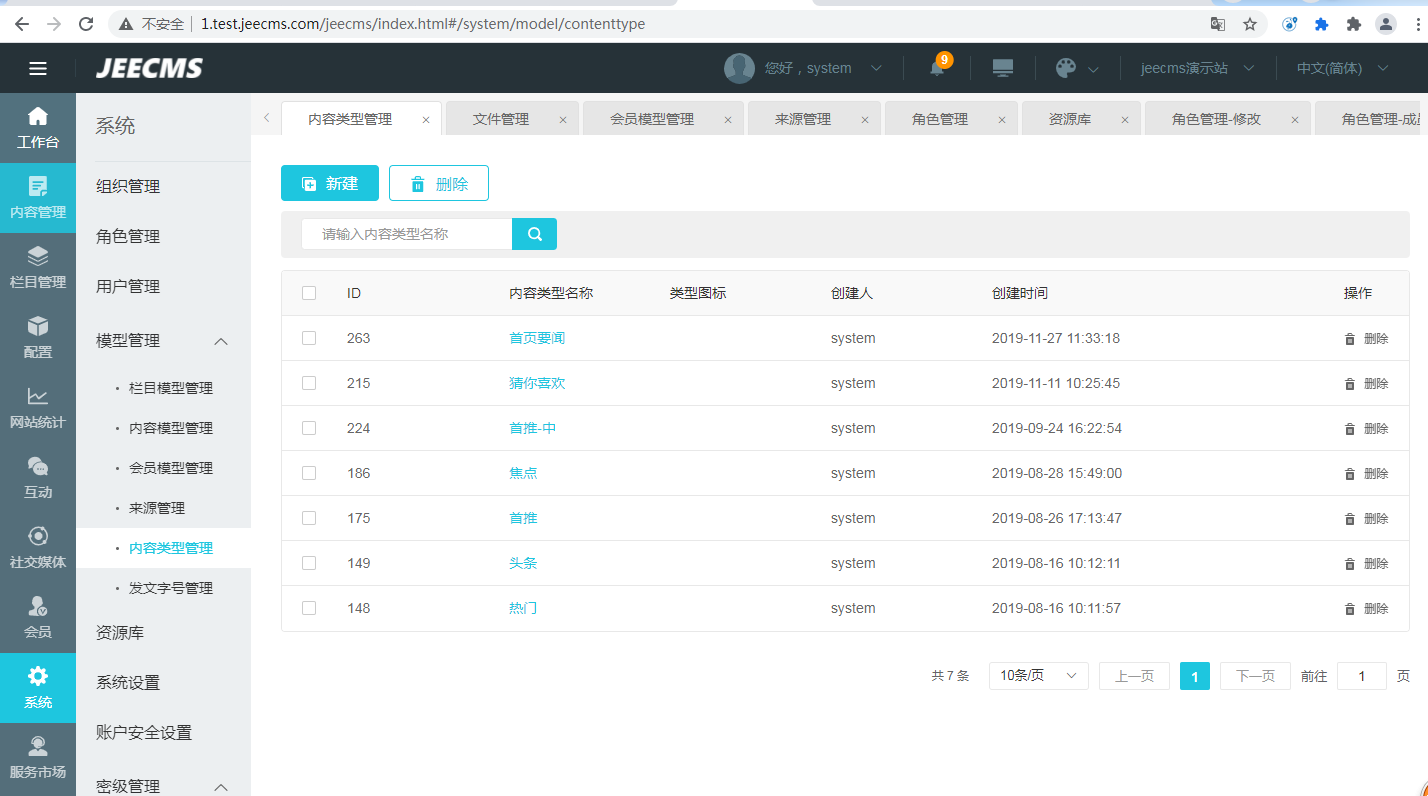Click the 新建 button
The height and width of the screenshot is (796, 1428).
coord(330,184)
